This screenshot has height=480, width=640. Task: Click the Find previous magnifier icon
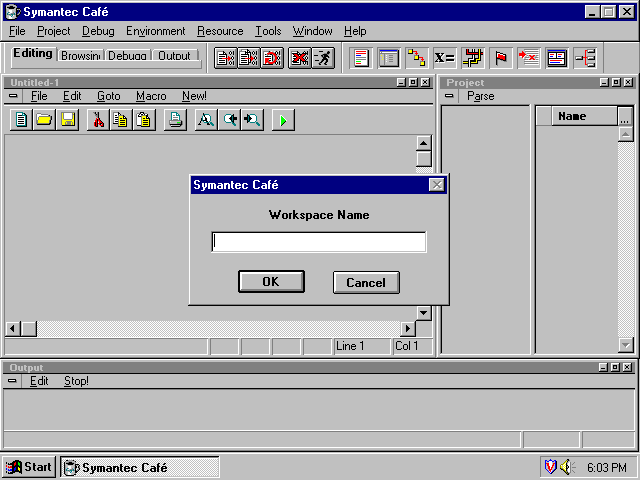tap(229, 120)
